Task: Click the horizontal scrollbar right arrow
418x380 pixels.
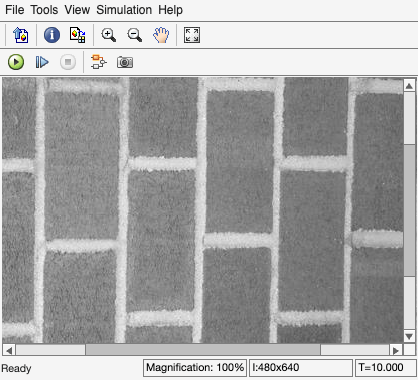Action: [x=396, y=350]
